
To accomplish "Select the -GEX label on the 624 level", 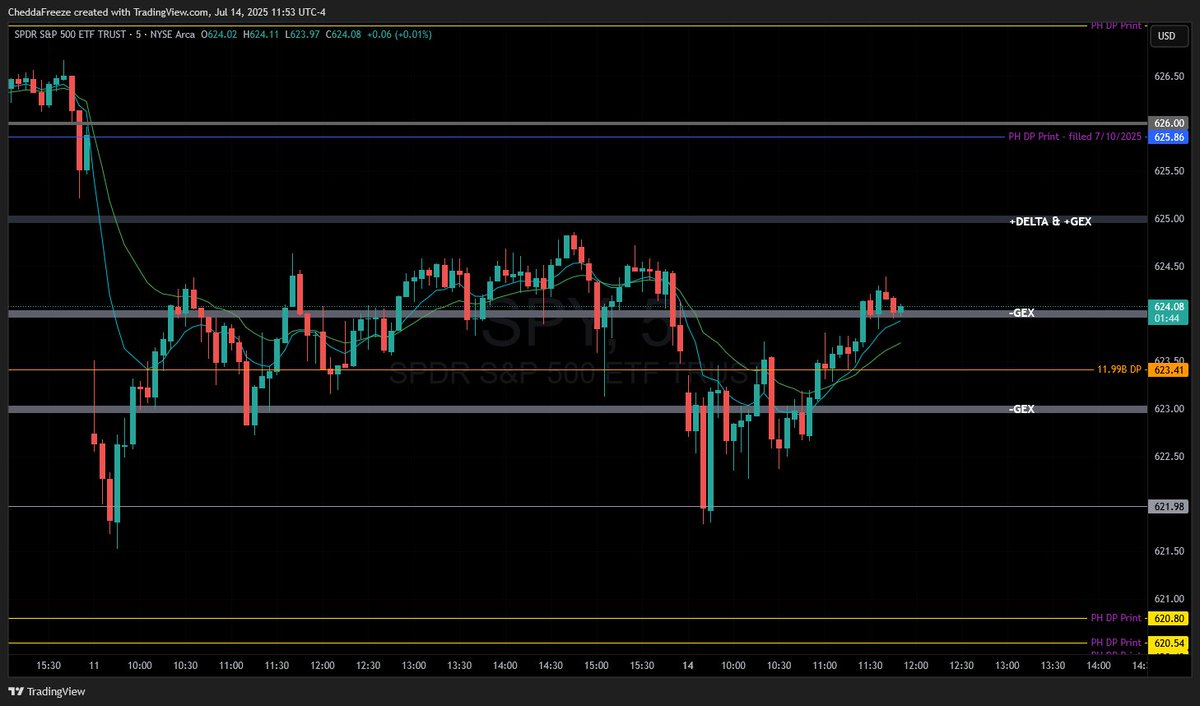I will point(1022,313).
